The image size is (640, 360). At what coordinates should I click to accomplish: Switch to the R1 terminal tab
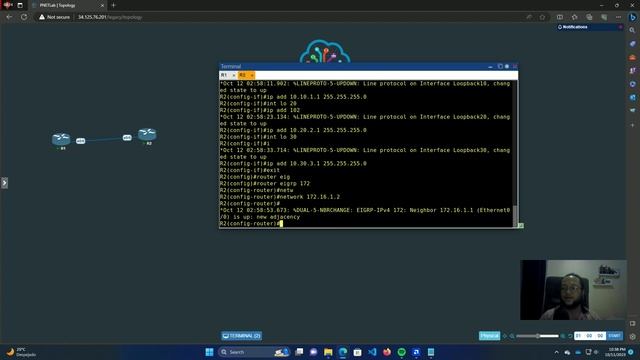224,75
